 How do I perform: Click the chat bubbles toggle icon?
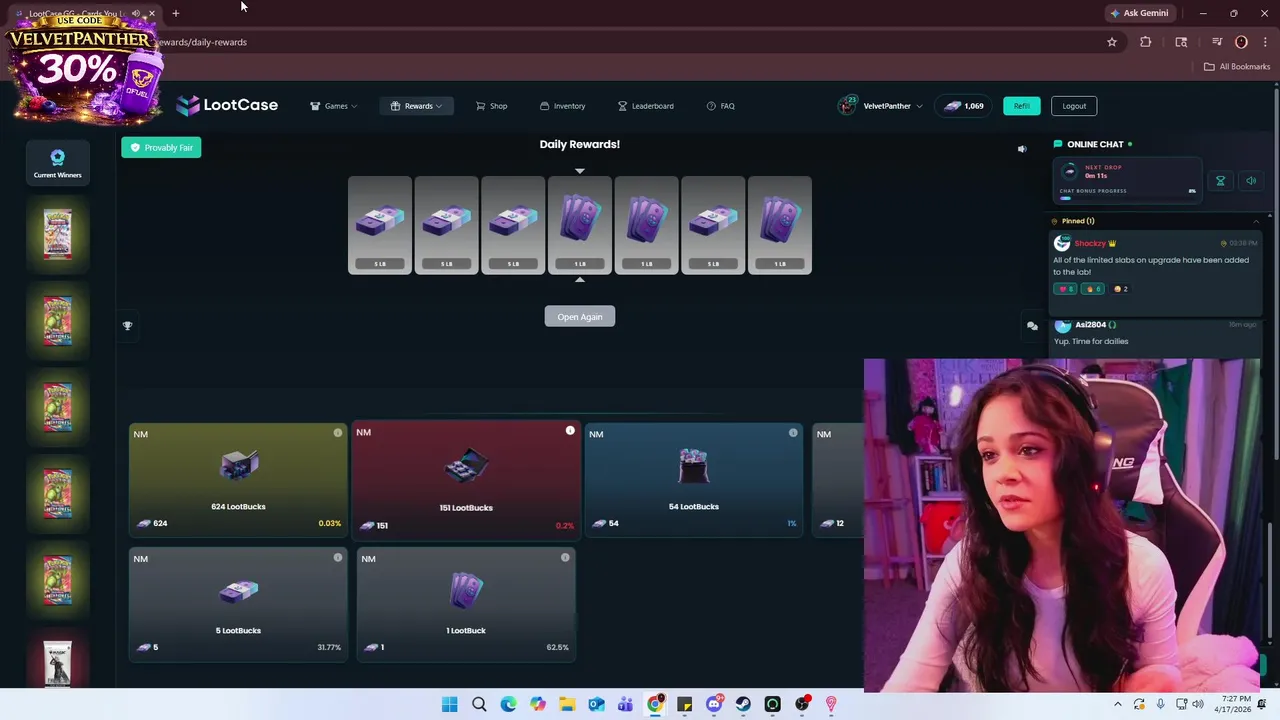coord(1032,326)
